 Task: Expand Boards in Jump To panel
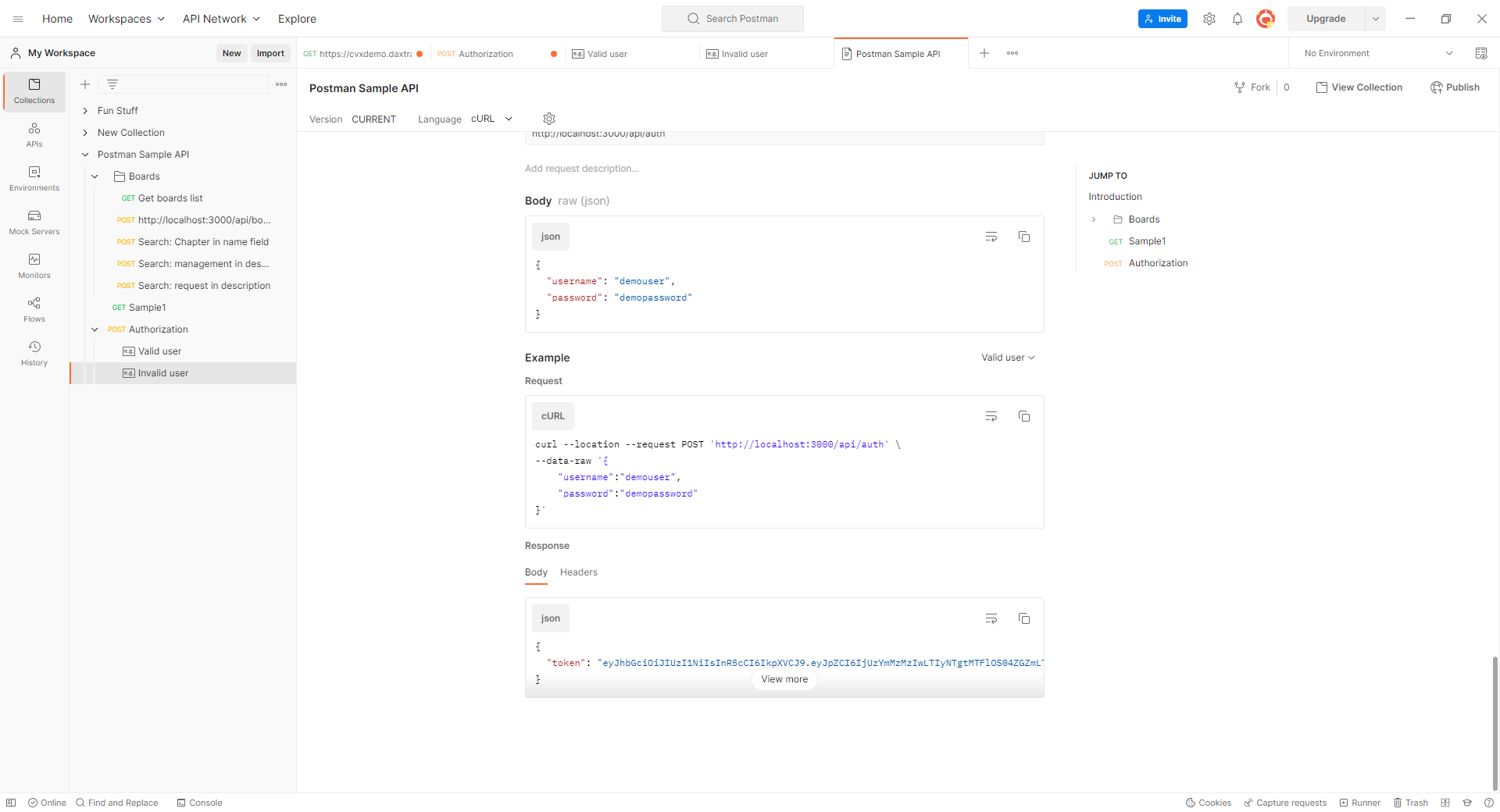[x=1094, y=219]
